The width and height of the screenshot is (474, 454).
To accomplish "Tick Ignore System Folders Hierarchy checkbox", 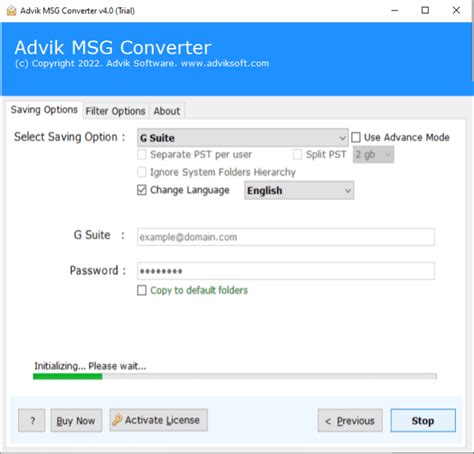I will 142,172.
